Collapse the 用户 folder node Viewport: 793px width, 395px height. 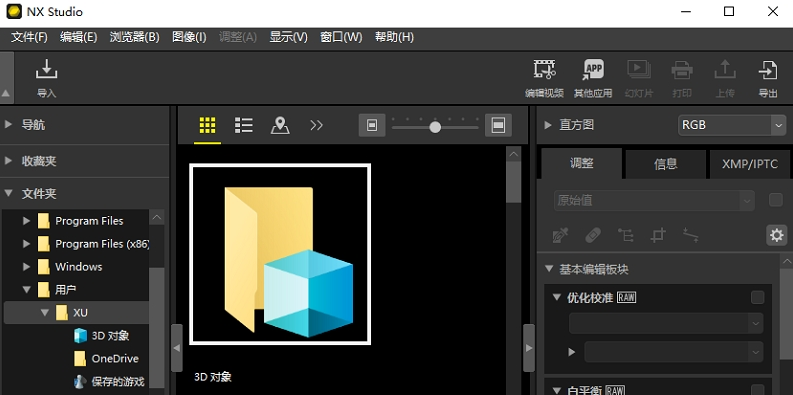(26, 289)
